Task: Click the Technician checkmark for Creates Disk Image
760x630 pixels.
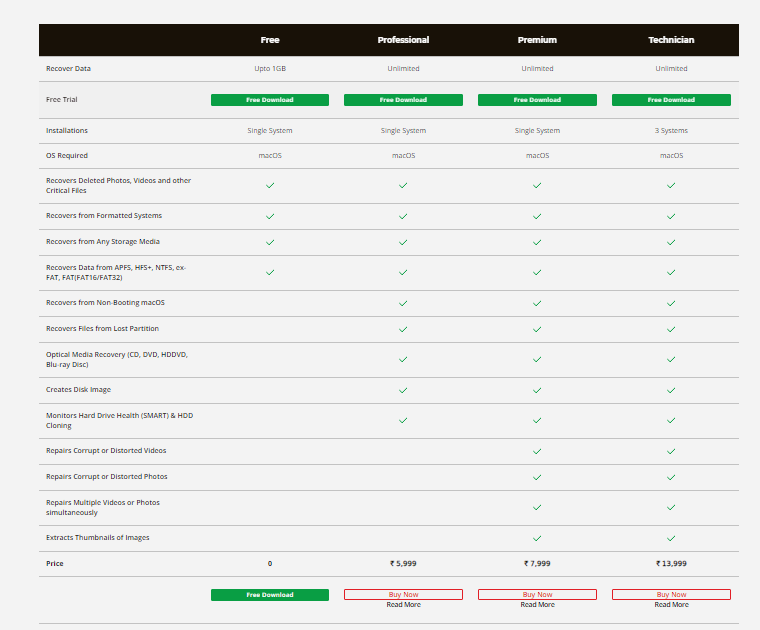Action: (x=671, y=391)
